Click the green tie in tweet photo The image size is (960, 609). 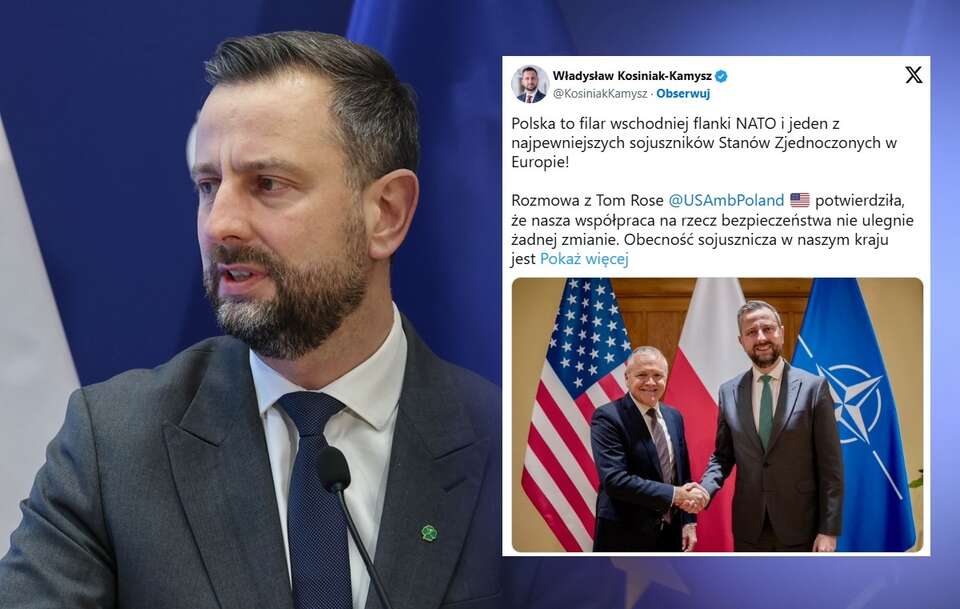pyautogui.click(x=766, y=410)
